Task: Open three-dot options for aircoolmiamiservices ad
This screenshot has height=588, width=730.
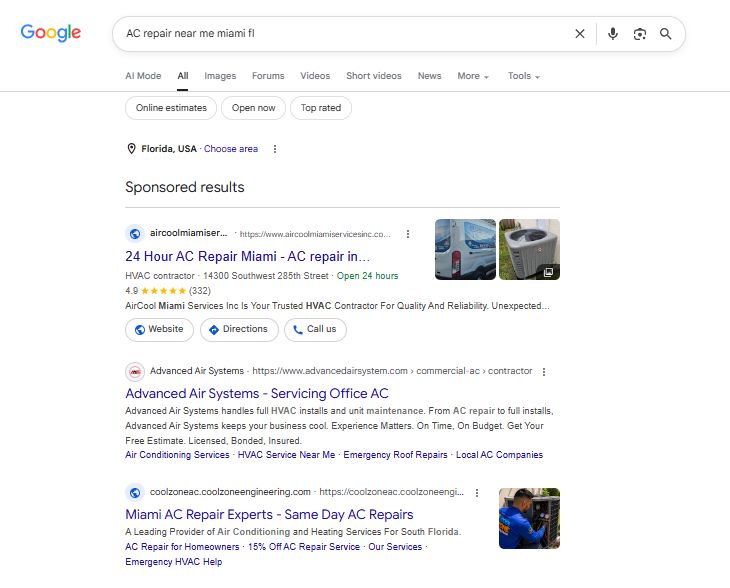Action: [x=408, y=234]
